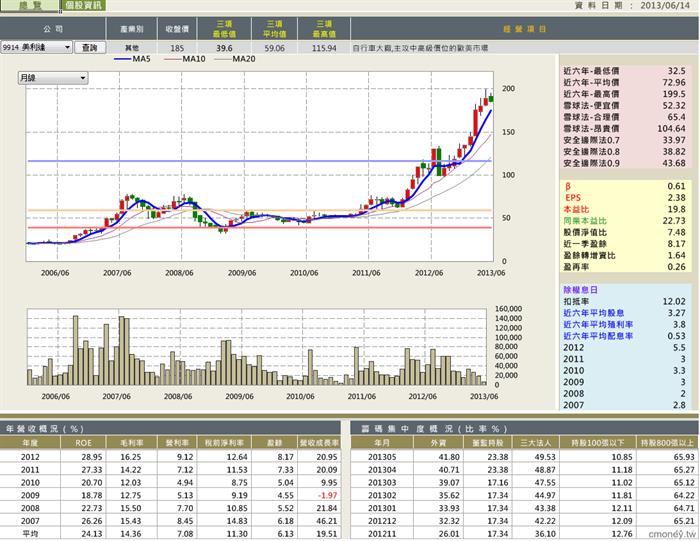The image size is (700, 541).
Task: Open the 近六年平均股息 link
Action: pyautogui.click(x=593, y=313)
